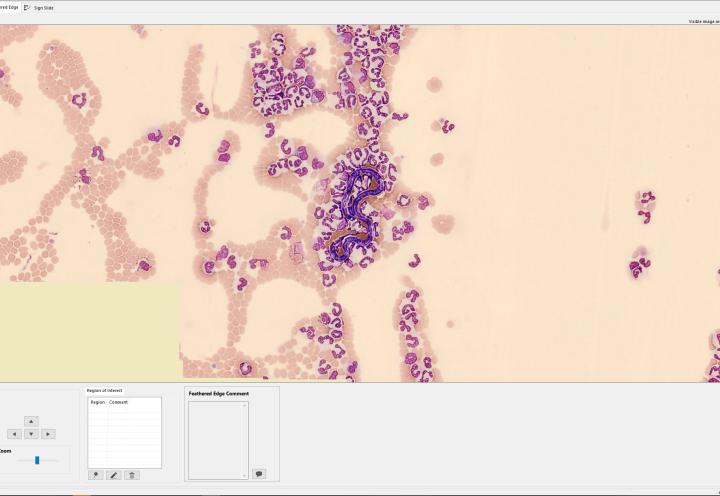This screenshot has width=720, height=496.
Task: Click the pan right arrow button
Action: coord(48,434)
